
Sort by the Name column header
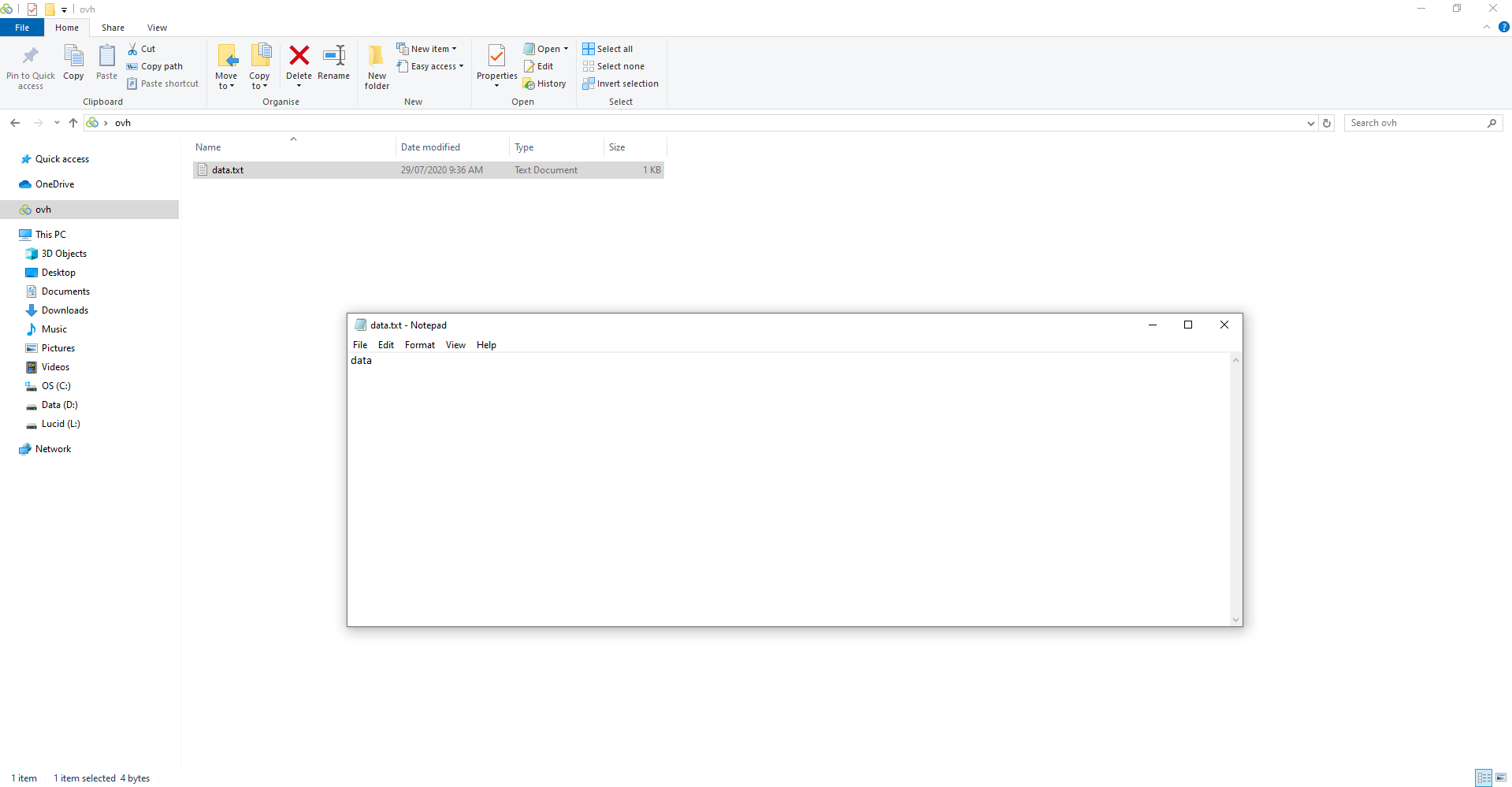click(x=293, y=147)
